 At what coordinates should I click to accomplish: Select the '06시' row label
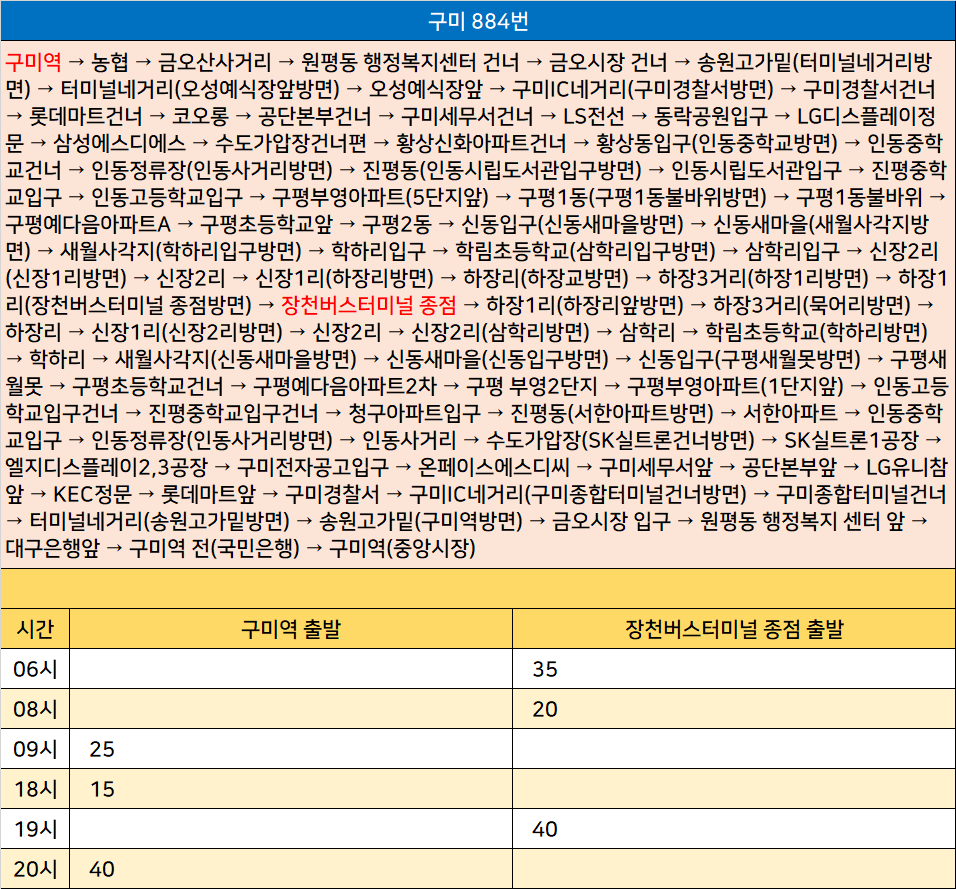click(x=35, y=669)
